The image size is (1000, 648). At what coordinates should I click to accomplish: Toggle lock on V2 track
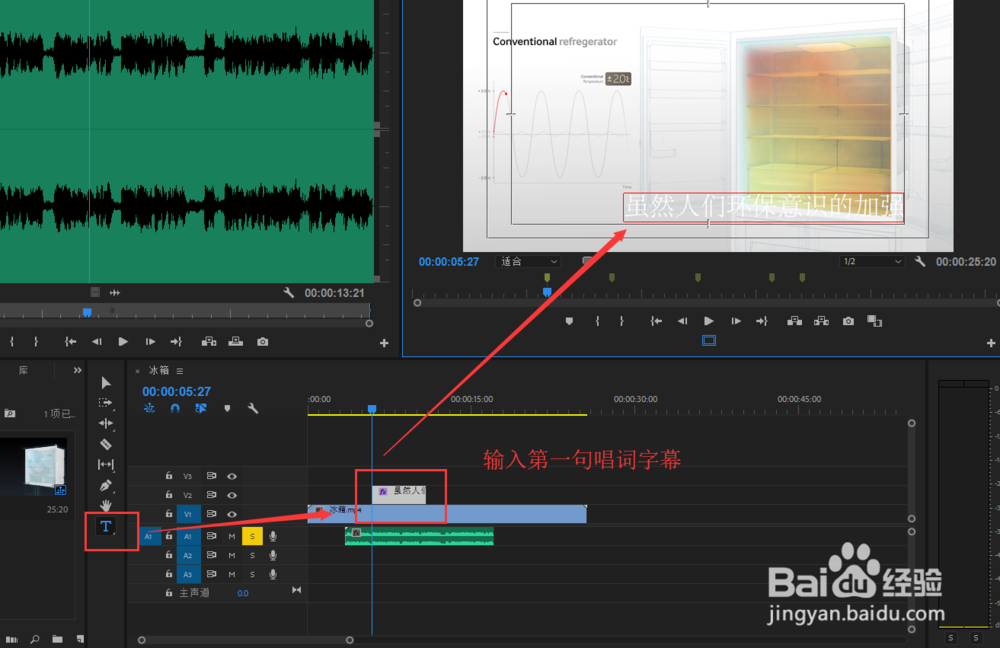(169, 494)
